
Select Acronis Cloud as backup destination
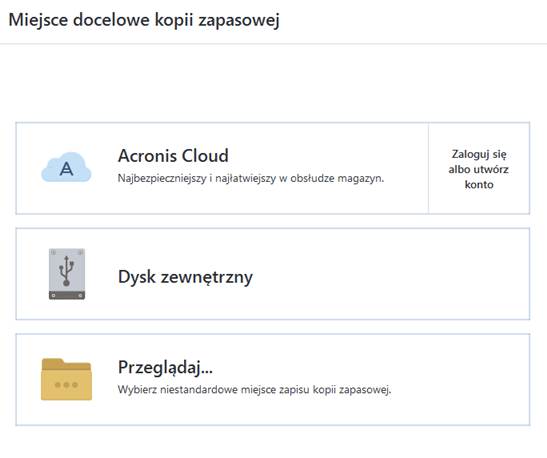(x=222, y=168)
